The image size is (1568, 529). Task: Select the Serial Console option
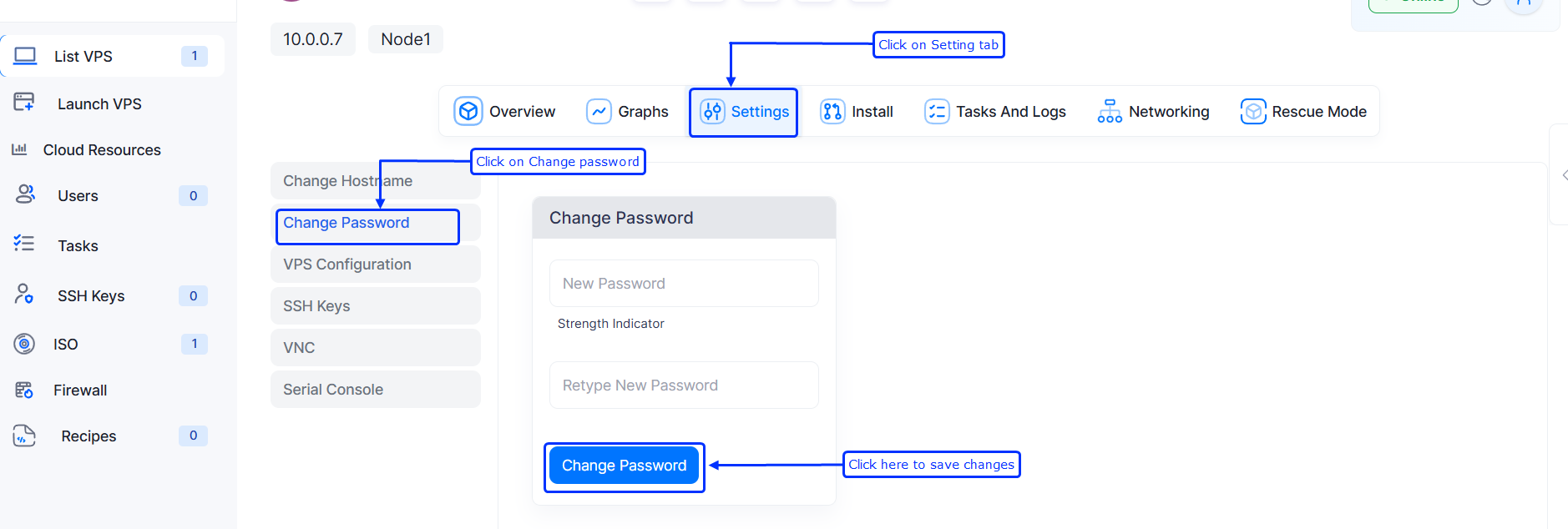click(x=375, y=390)
